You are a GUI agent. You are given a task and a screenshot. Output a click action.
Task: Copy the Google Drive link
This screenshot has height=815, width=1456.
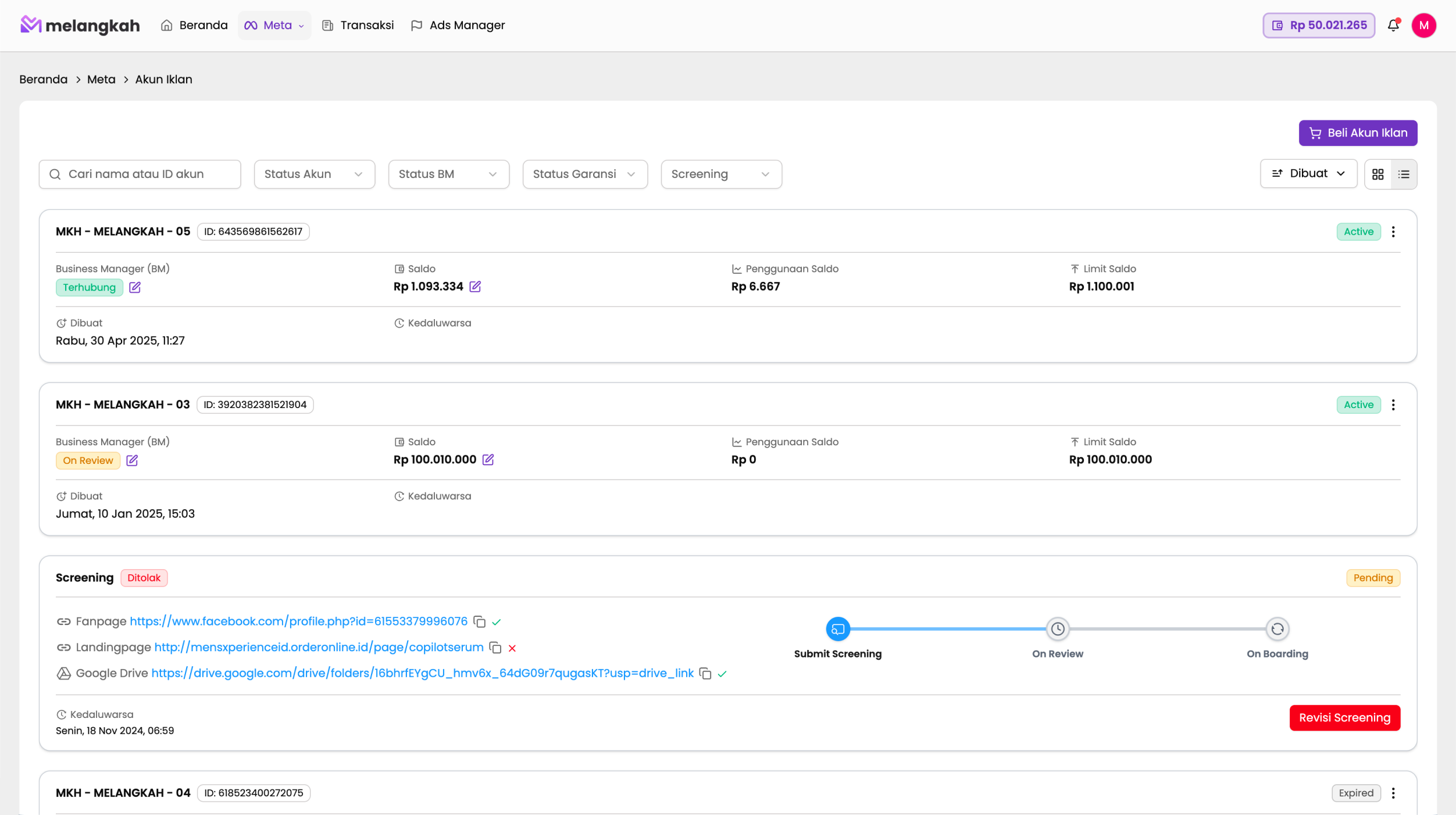tap(705, 674)
